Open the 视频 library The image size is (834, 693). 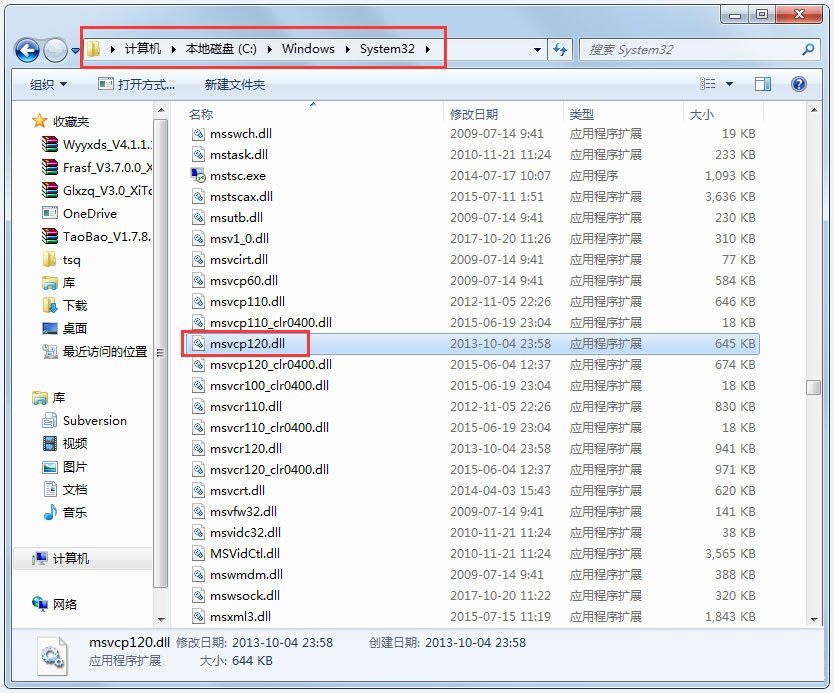64,444
